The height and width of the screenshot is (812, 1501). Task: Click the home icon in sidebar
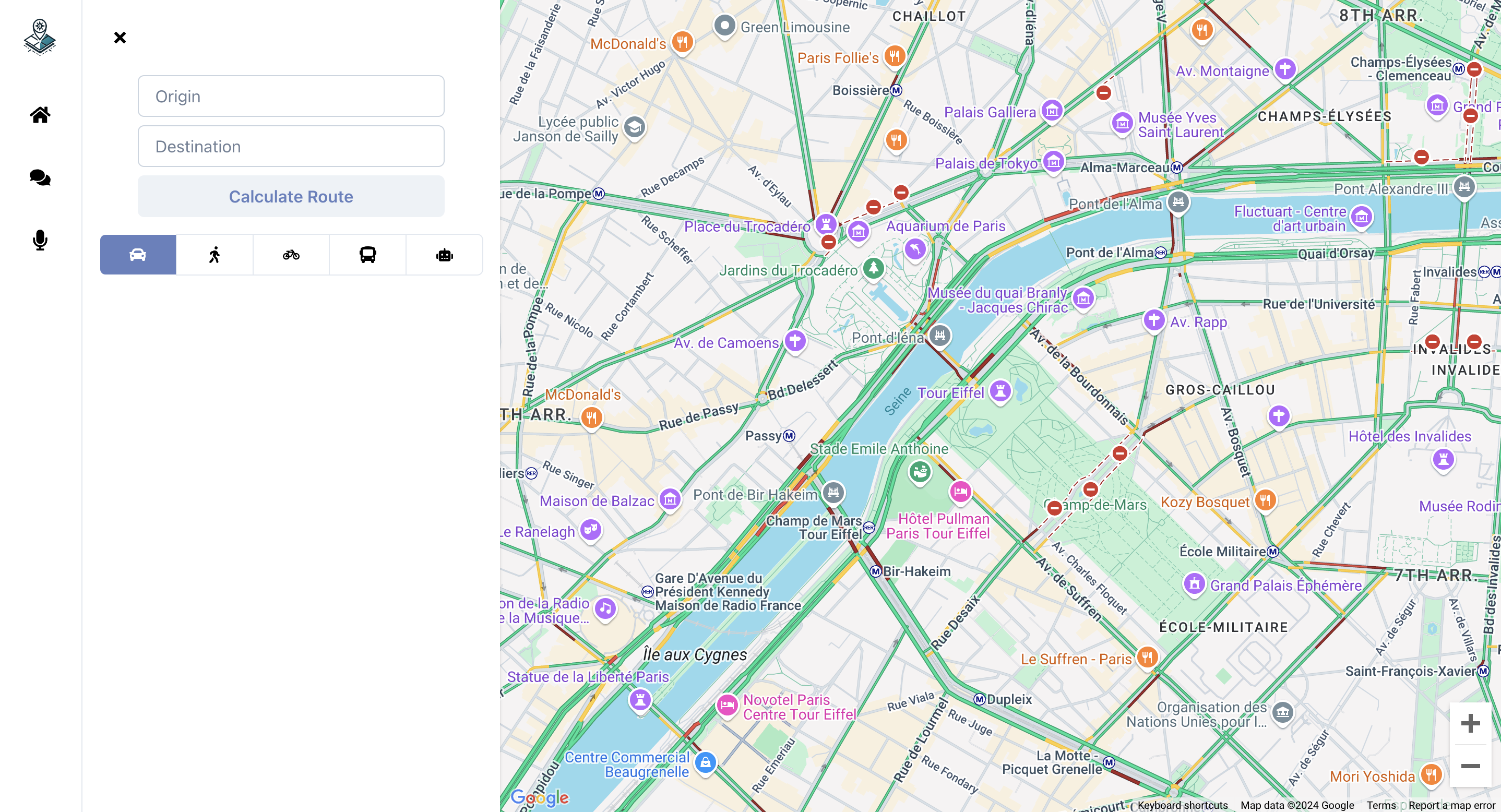coord(40,115)
